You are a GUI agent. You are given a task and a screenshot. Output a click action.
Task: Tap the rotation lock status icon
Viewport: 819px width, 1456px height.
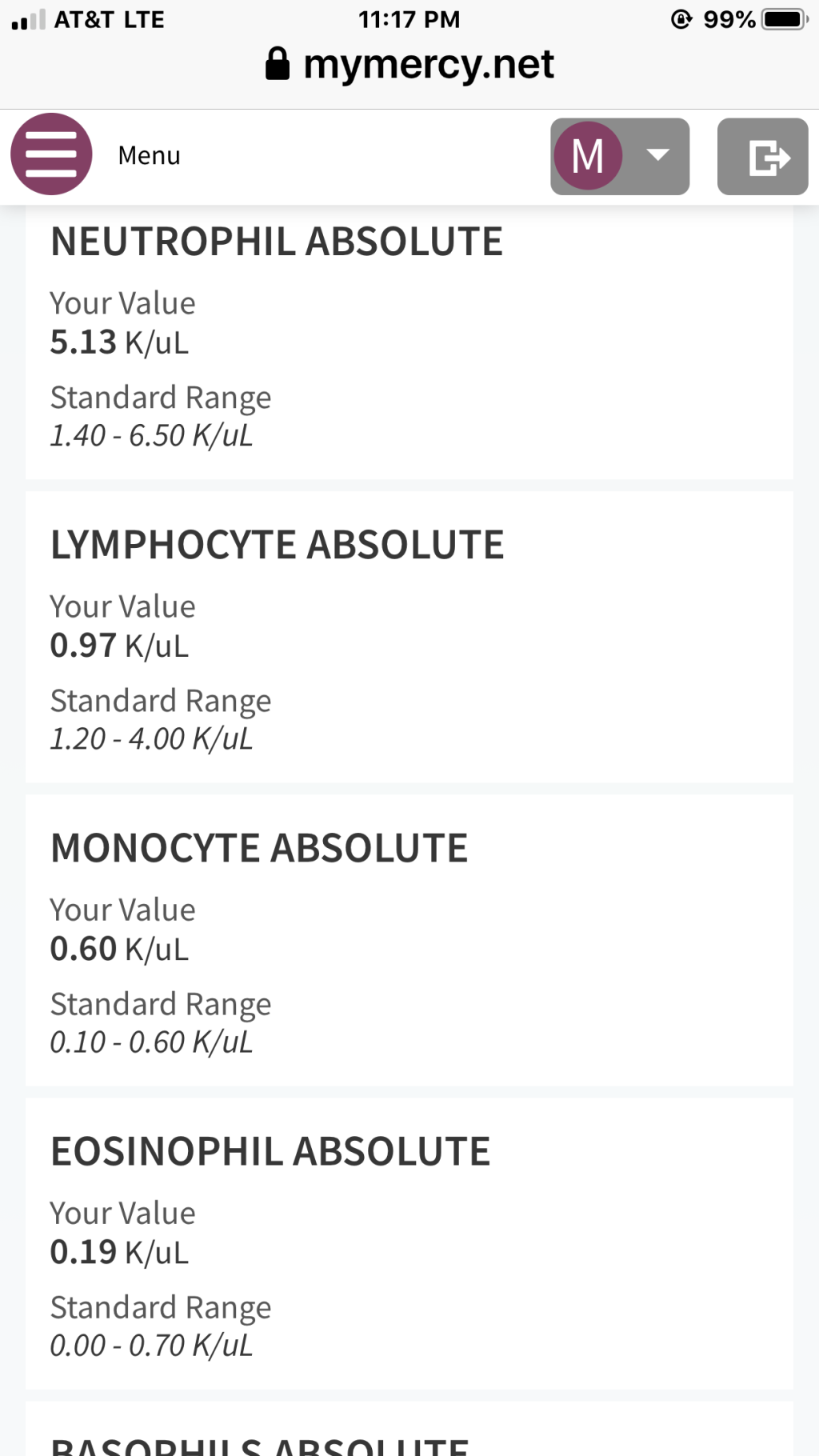point(681,19)
